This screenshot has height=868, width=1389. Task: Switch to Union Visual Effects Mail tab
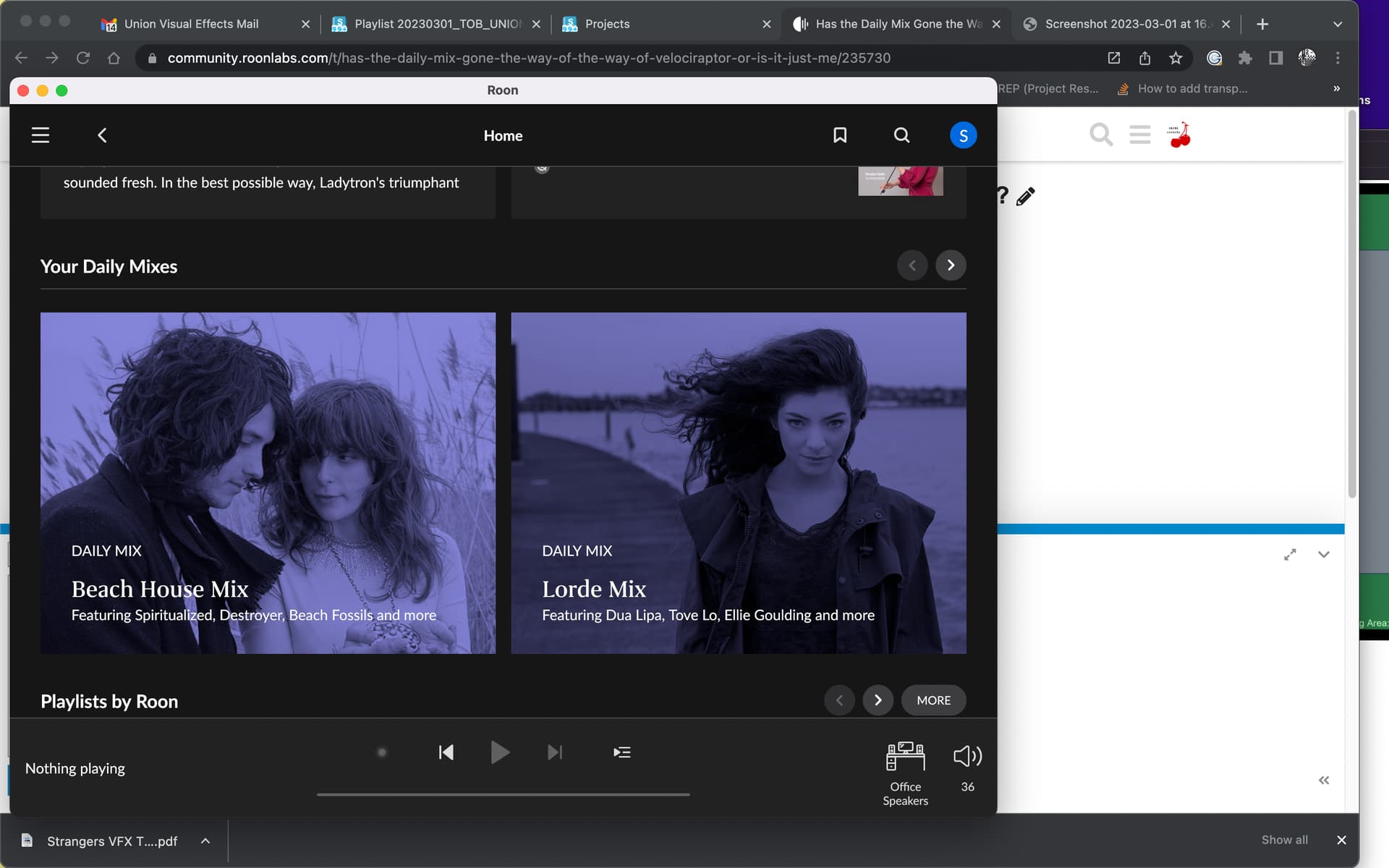coord(191,24)
